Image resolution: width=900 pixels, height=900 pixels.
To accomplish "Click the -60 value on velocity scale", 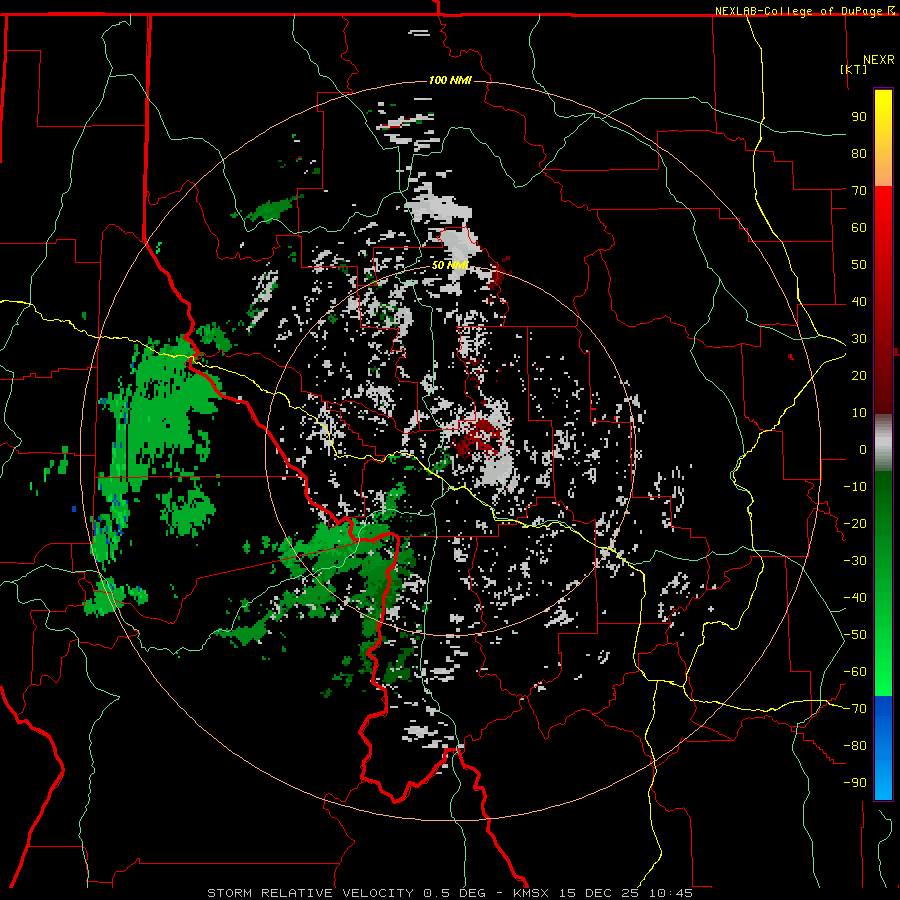I will [x=855, y=672].
